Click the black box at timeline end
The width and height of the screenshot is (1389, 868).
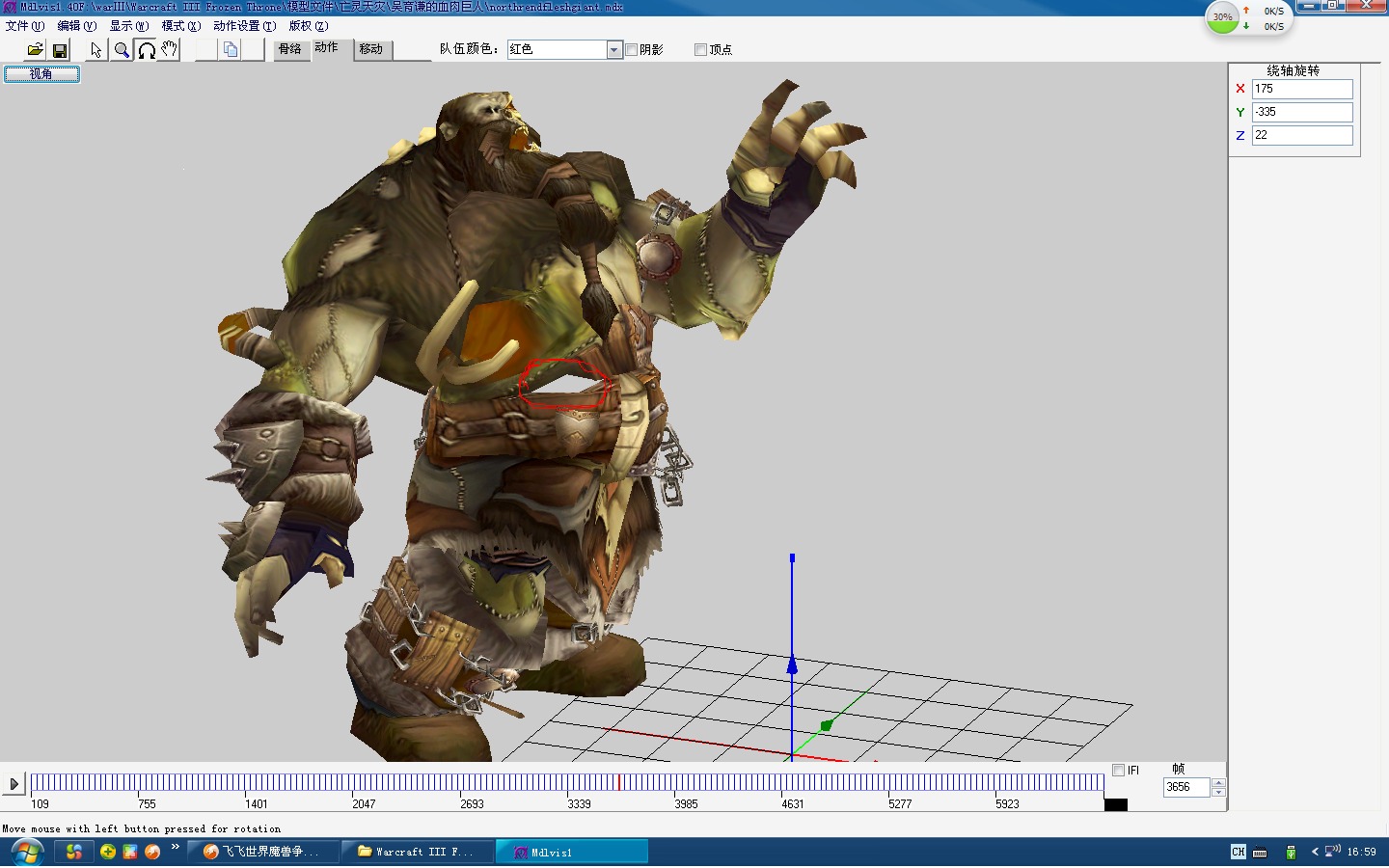tap(1116, 804)
